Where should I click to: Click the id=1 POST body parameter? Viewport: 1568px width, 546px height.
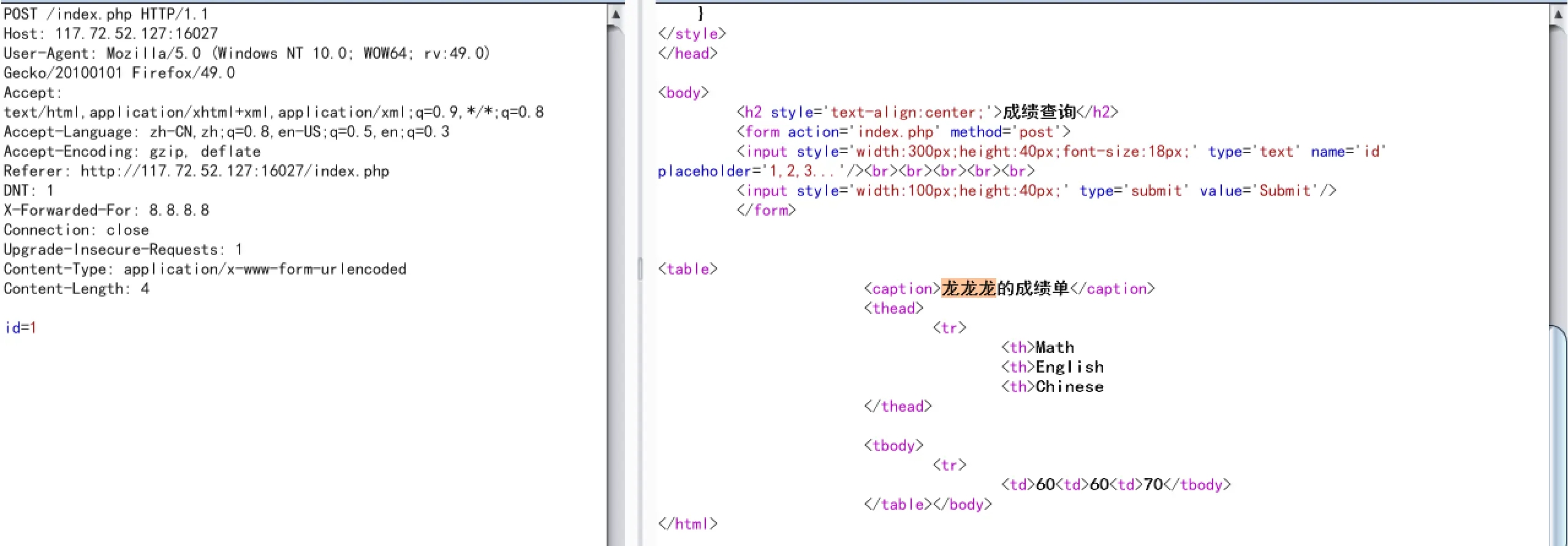pyautogui.click(x=20, y=328)
